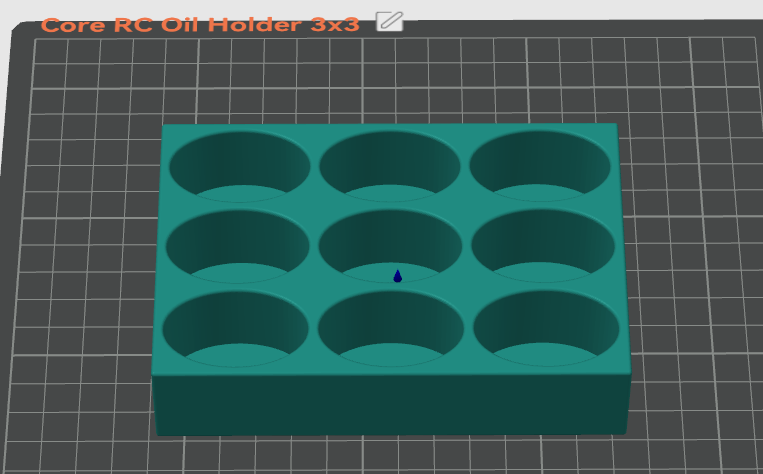Screen dimensions: 763x474
Task: Pick the bottom-right hole of the holder
Action: [x=546, y=327]
